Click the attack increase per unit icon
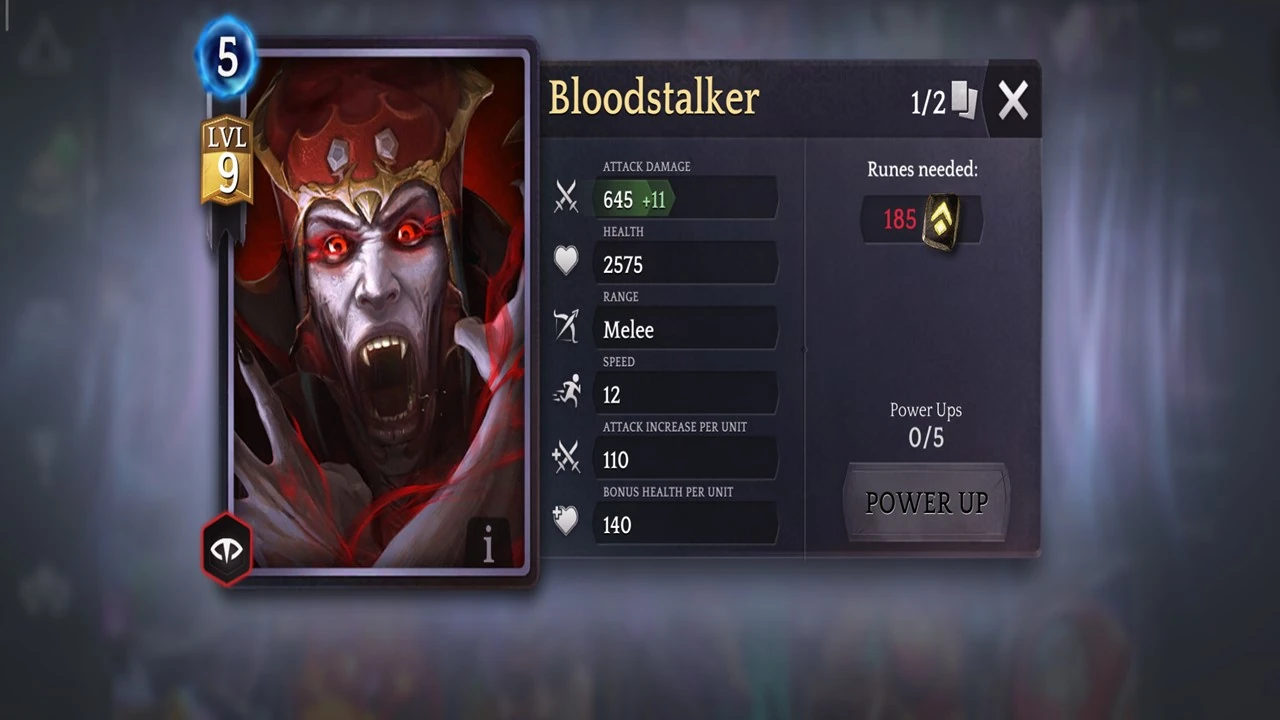 pos(566,458)
